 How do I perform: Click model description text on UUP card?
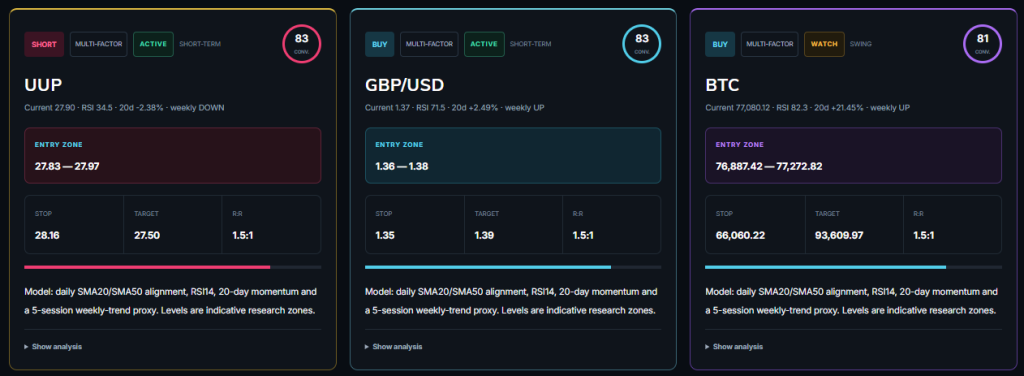click(x=170, y=301)
